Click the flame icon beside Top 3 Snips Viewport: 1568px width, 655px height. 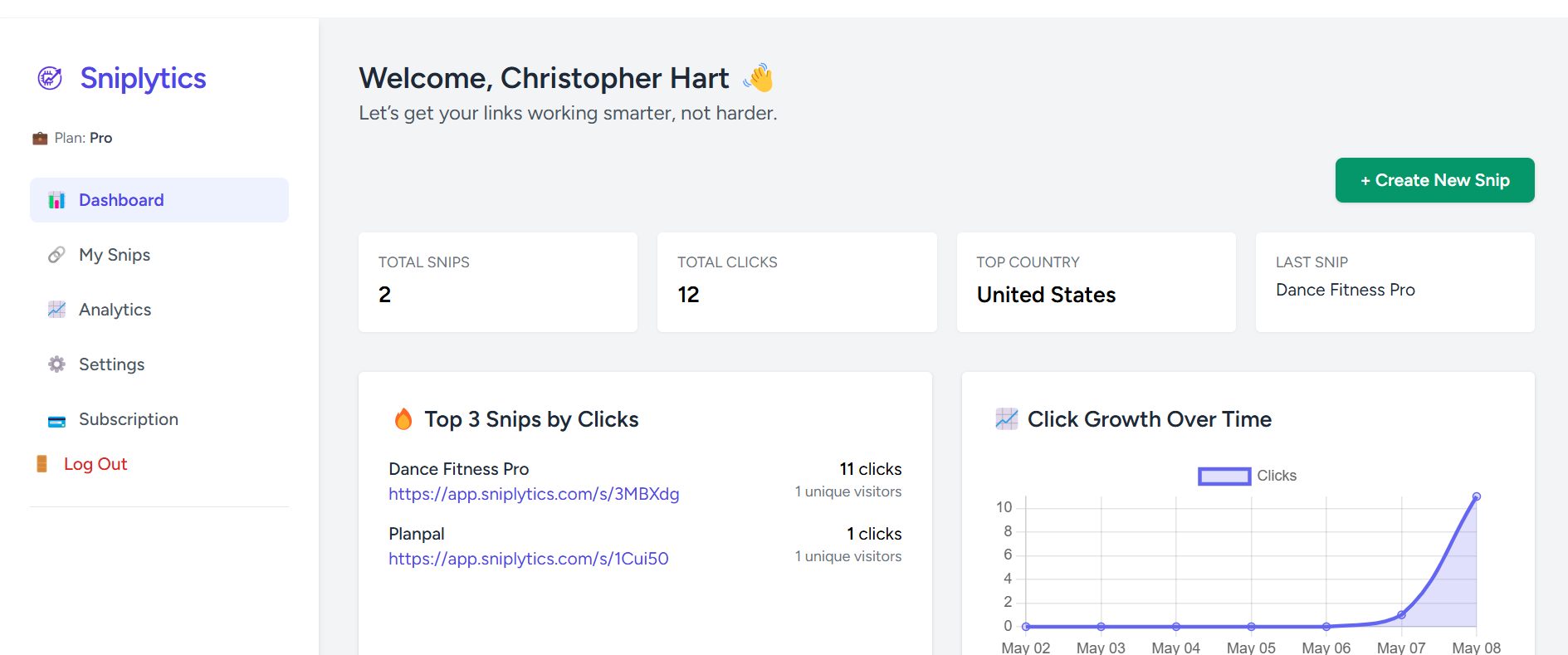(x=403, y=419)
